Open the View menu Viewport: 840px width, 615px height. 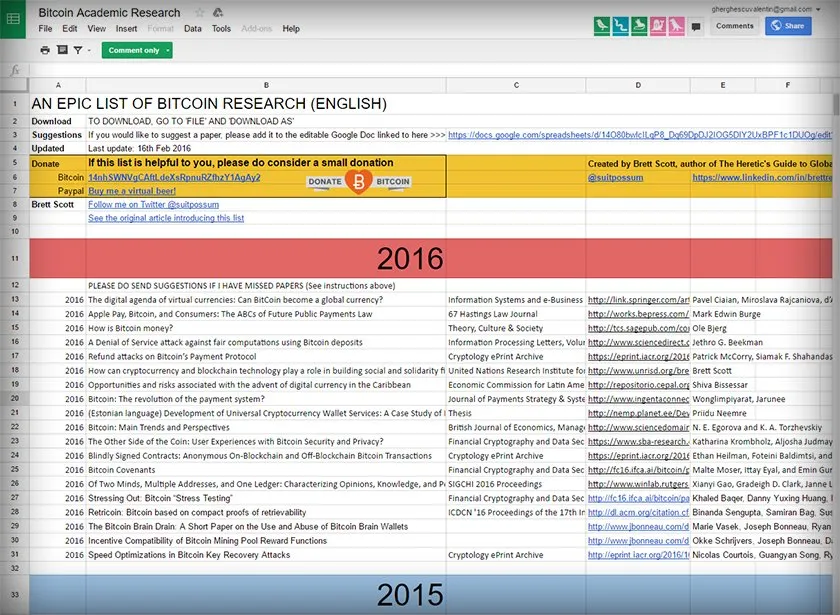(96, 28)
